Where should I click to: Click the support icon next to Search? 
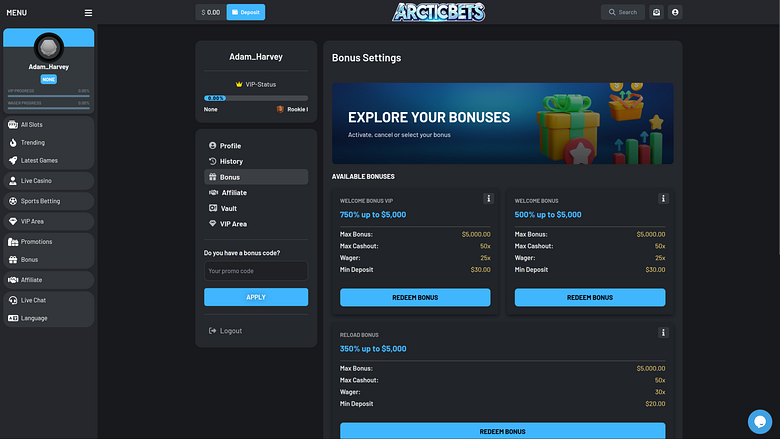point(657,12)
